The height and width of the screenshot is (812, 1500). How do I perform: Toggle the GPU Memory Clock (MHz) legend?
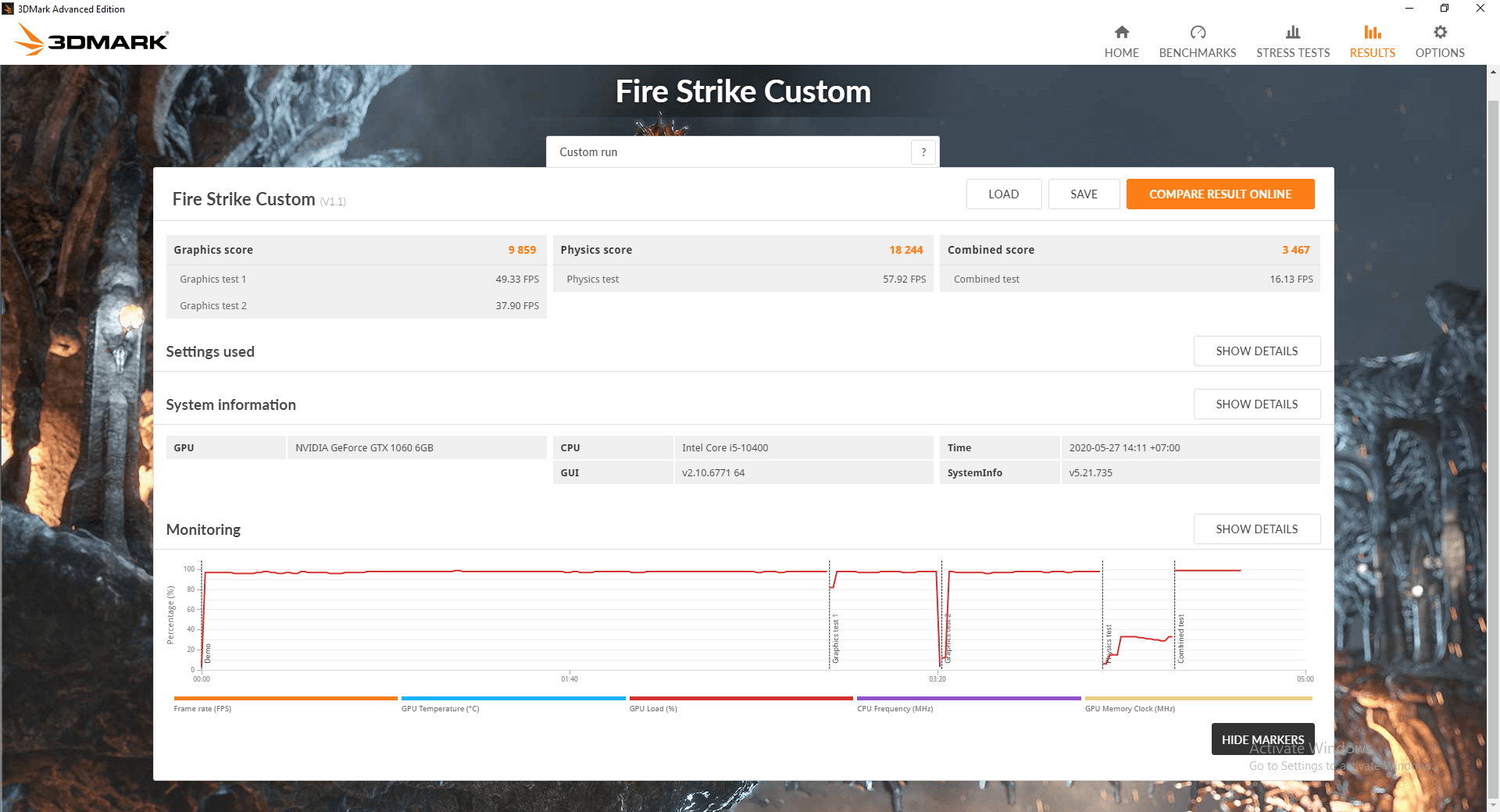pyautogui.click(x=1198, y=703)
